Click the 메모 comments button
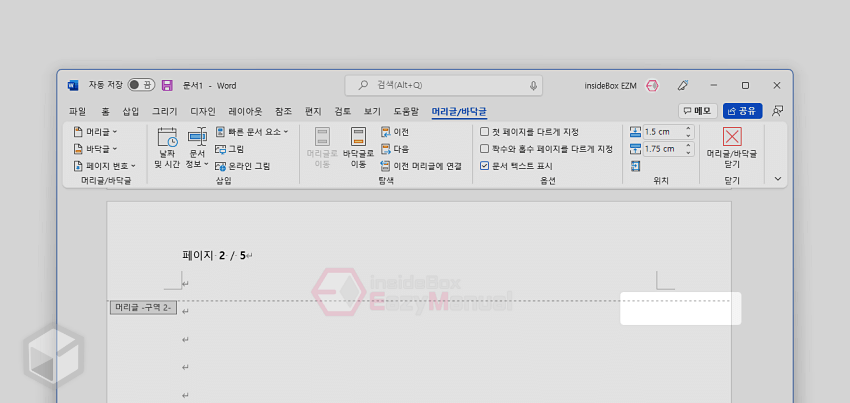Viewport: 850px width, 403px height. pyautogui.click(x=698, y=111)
